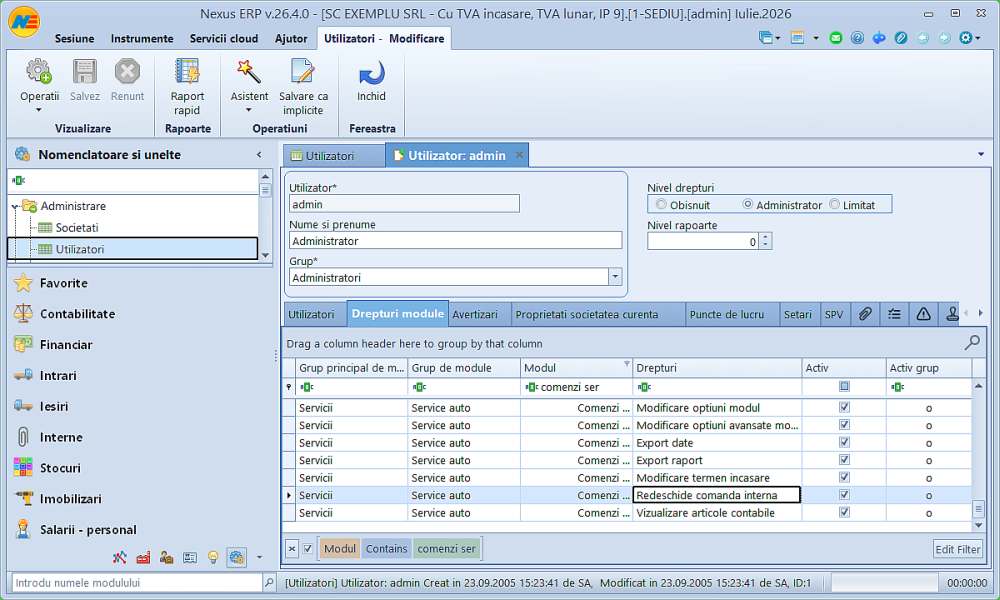Image resolution: width=1000 pixels, height=600 pixels.
Task: Launch the Asistent wizard wand
Action: (x=249, y=71)
